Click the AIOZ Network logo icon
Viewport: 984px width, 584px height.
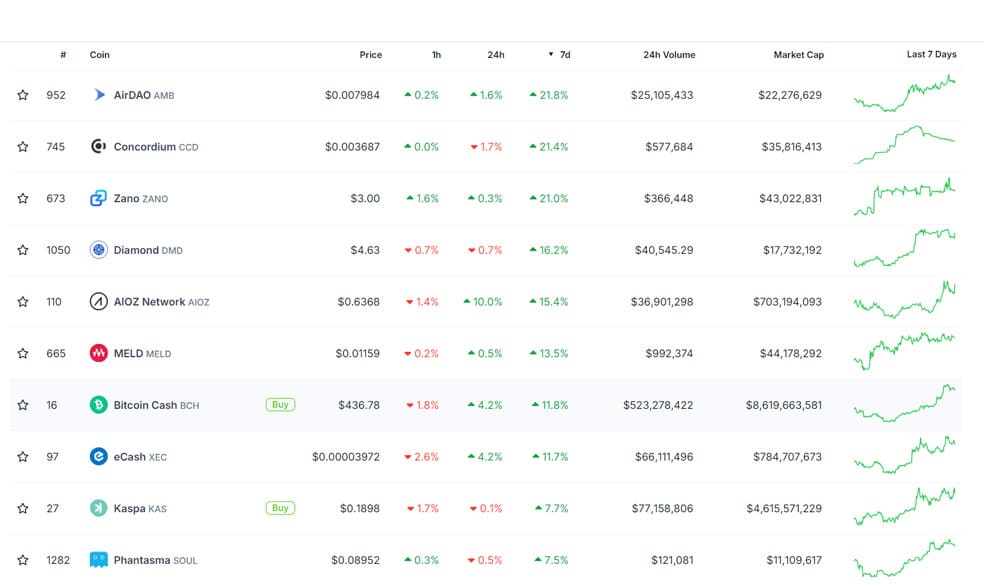pos(99,302)
